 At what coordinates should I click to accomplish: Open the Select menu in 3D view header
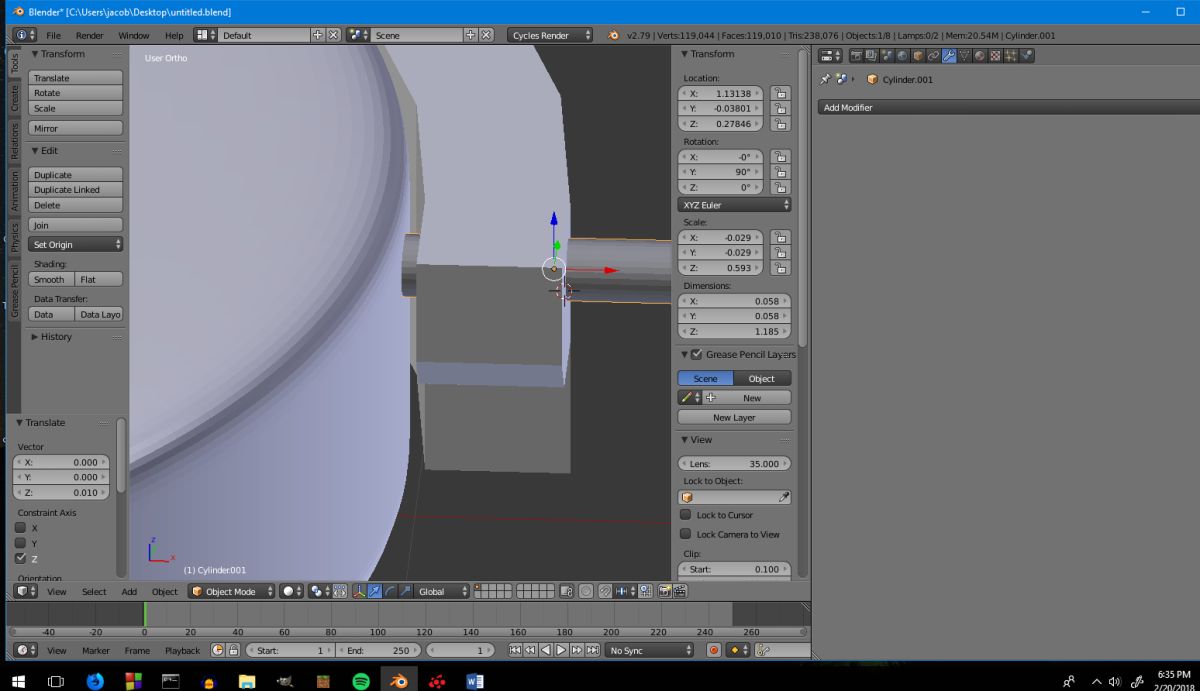click(94, 591)
